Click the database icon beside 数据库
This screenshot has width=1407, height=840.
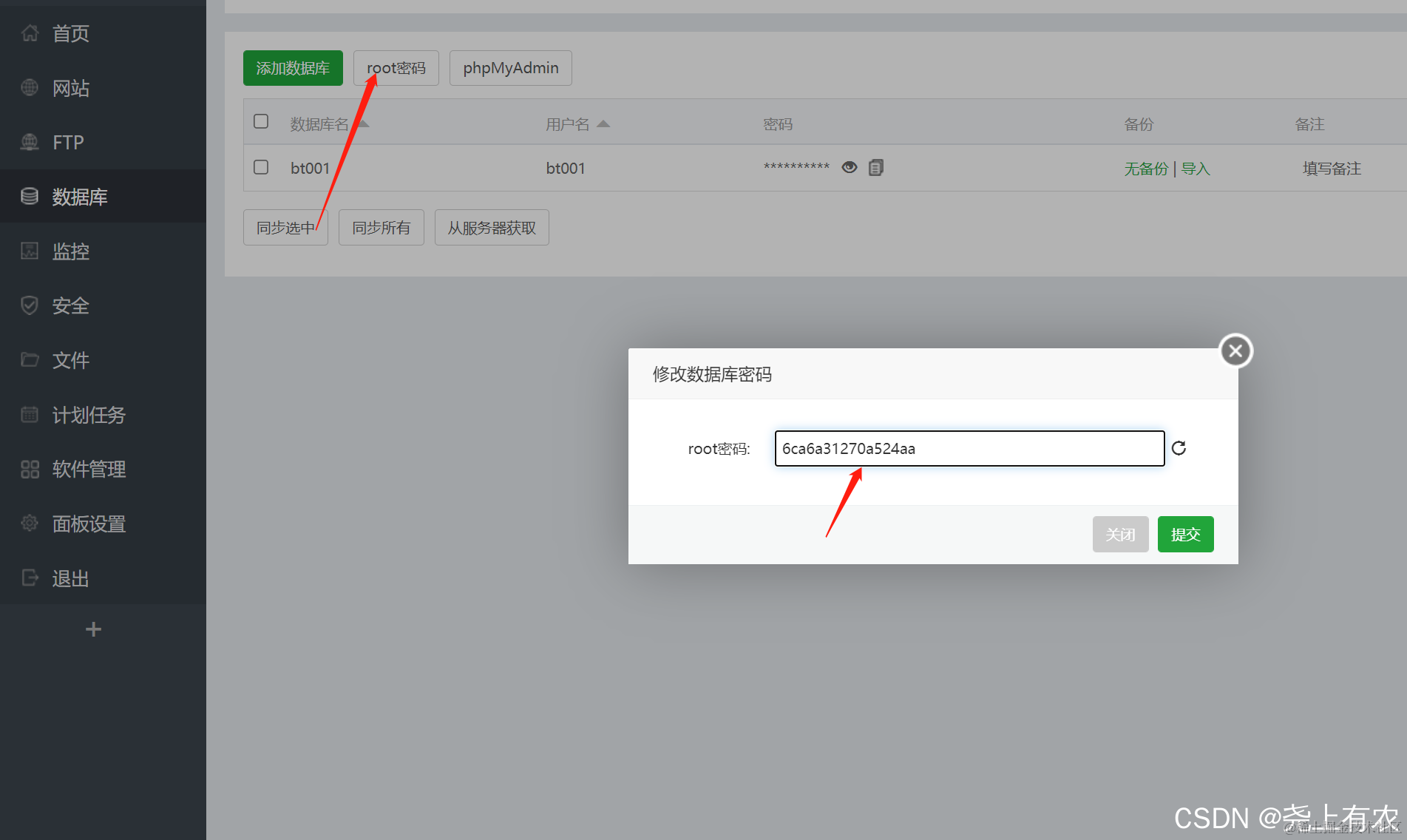click(30, 196)
